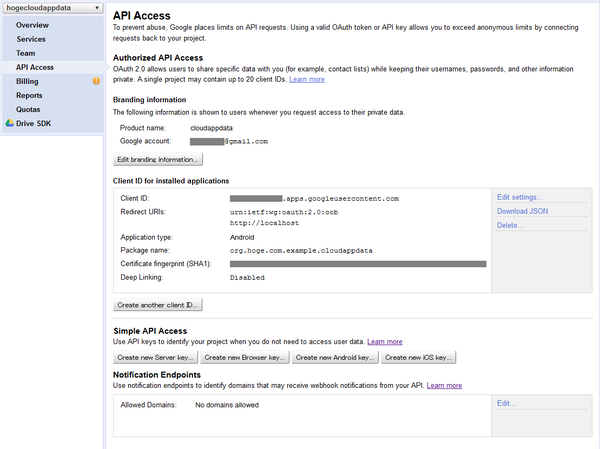Click Create new Browser key
This screenshot has width=600, height=449.
[245, 357]
